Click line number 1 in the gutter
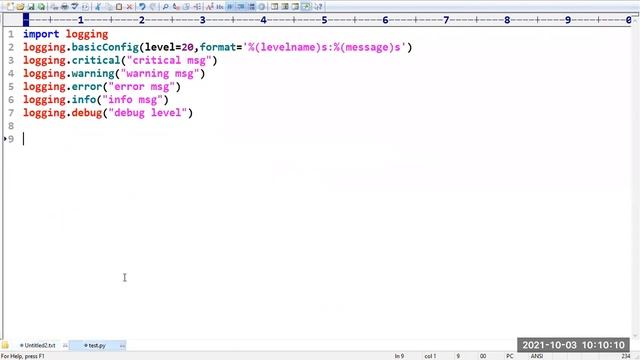 tap(11, 34)
